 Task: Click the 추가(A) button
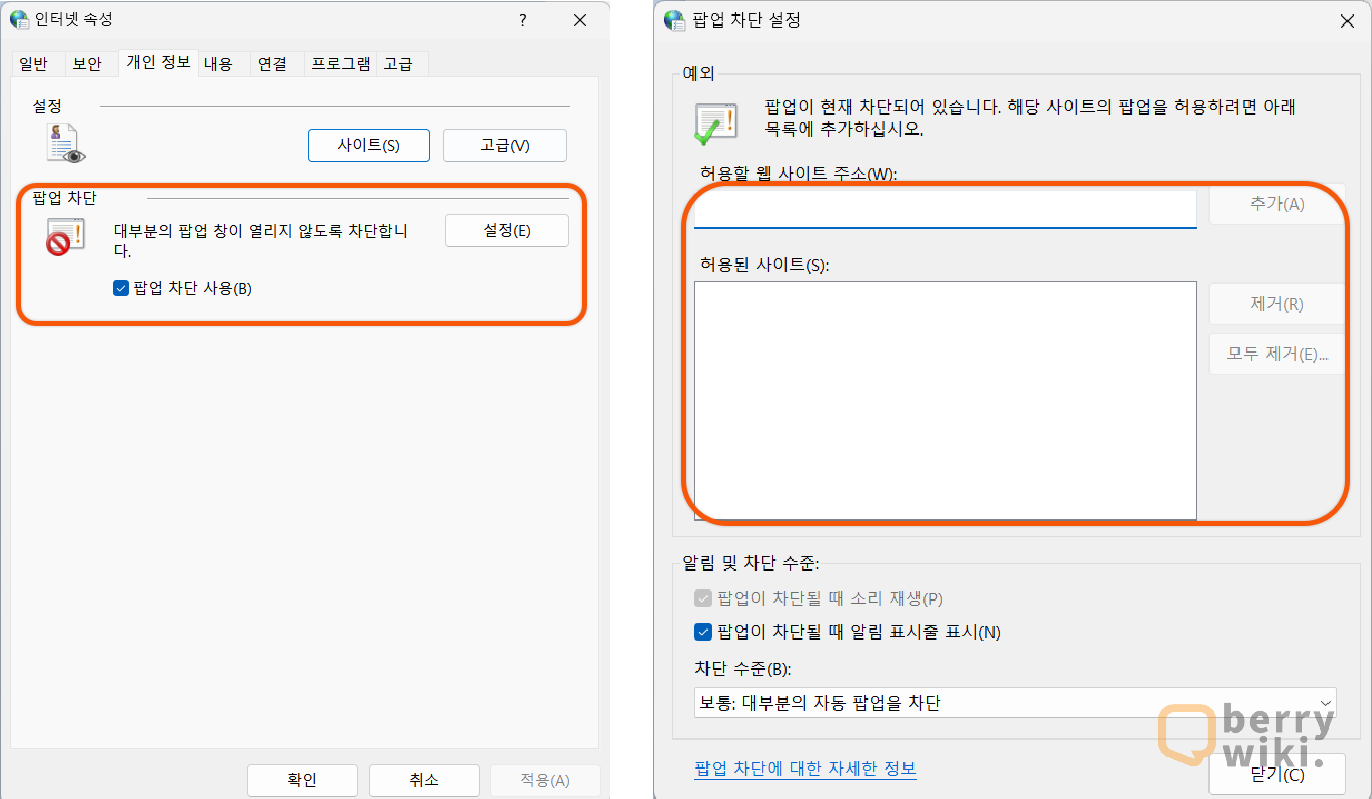point(1276,204)
